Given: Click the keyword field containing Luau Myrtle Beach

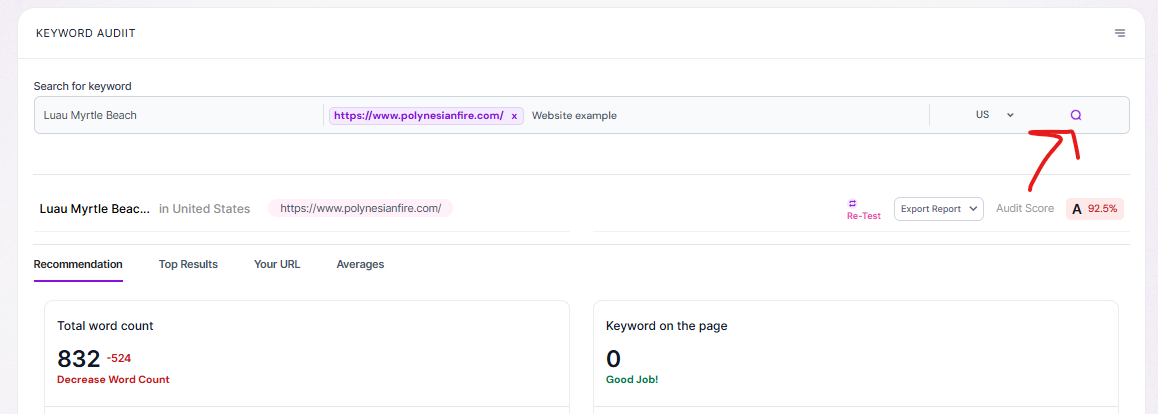Looking at the screenshot, I should click(180, 115).
